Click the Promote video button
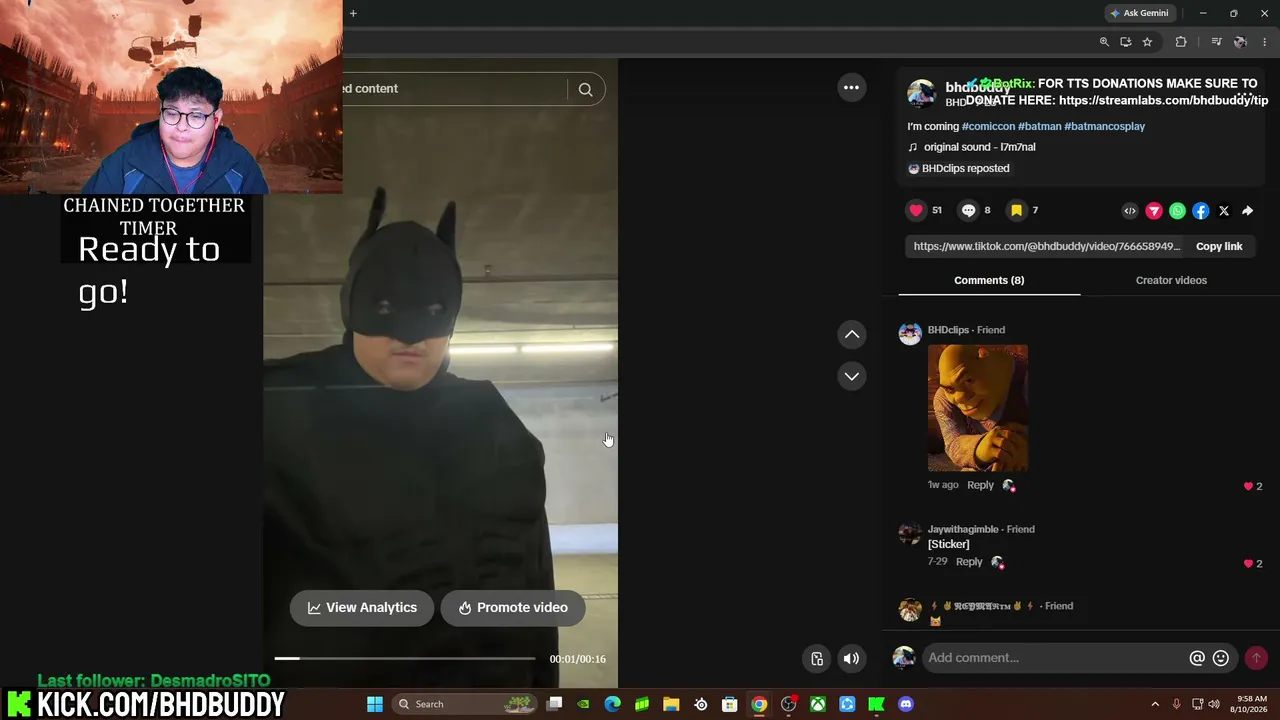The width and height of the screenshot is (1280, 720). click(513, 608)
